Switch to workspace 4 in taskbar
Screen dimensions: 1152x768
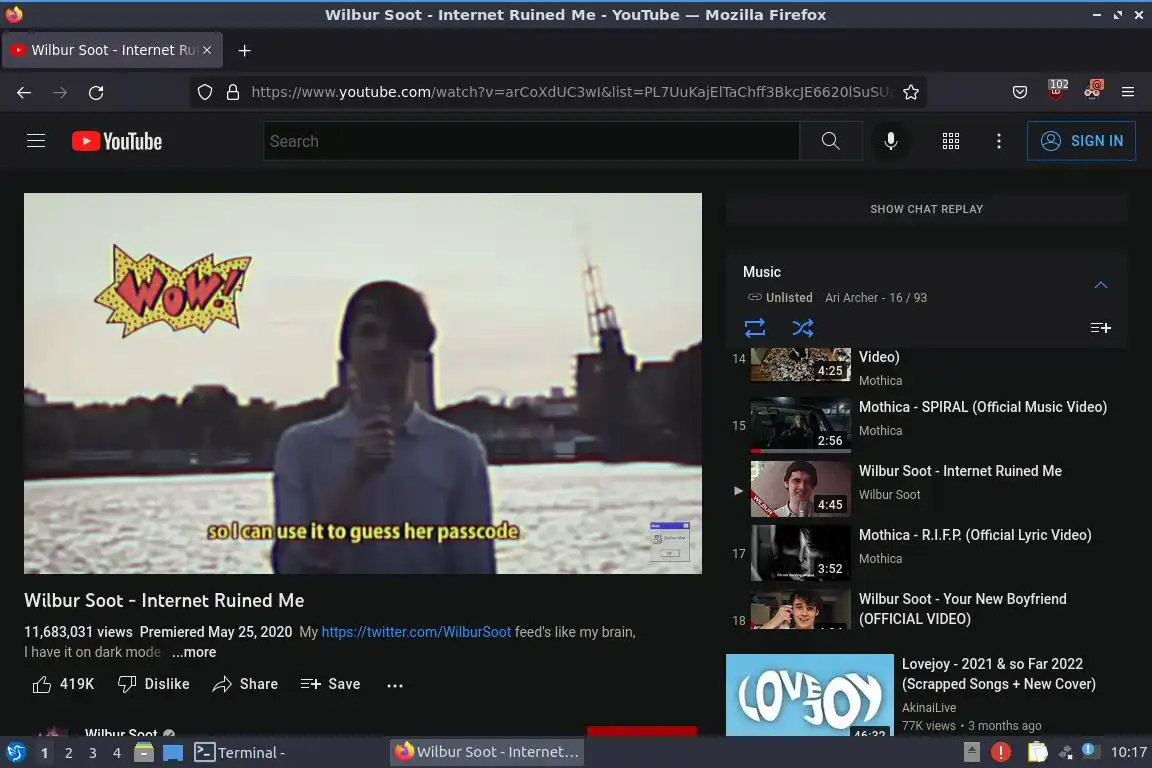(x=117, y=753)
